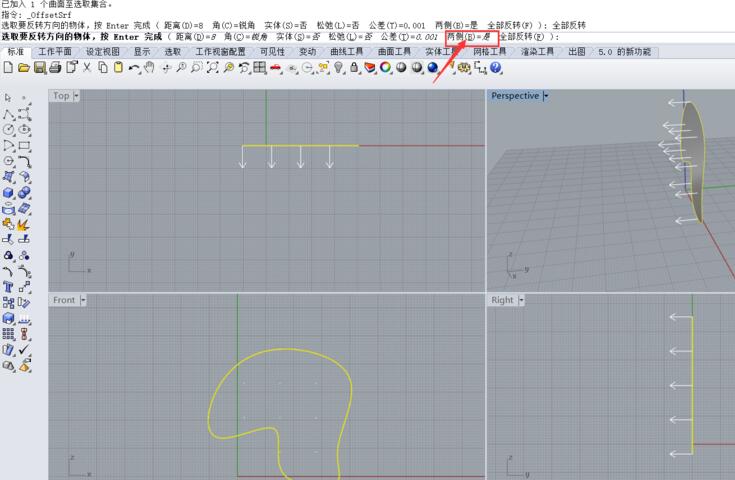Click the light bulb hide objects icon
Image resolution: width=735 pixels, height=480 pixels.
339,67
